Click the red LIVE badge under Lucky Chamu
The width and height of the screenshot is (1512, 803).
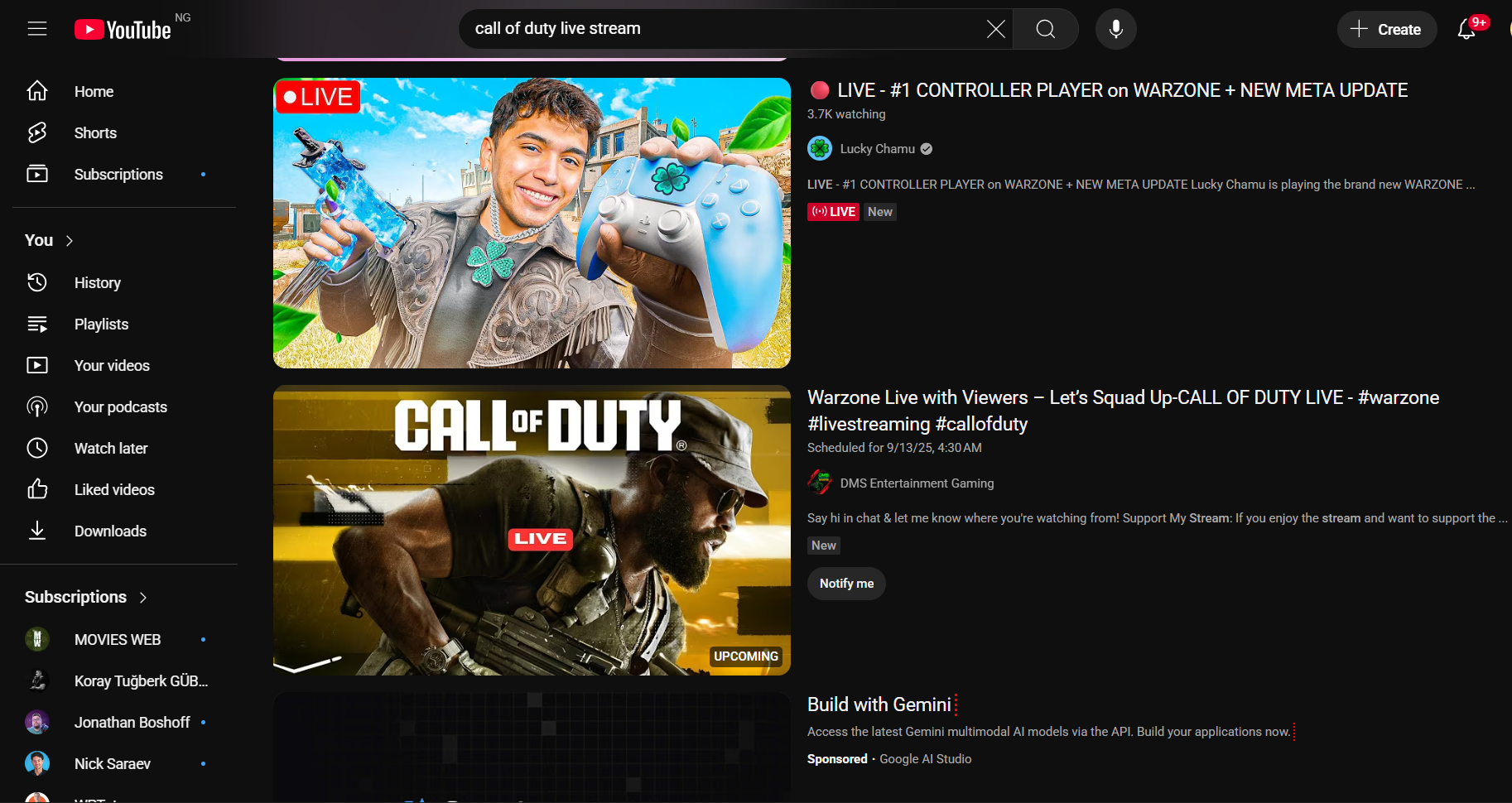pyautogui.click(x=833, y=212)
